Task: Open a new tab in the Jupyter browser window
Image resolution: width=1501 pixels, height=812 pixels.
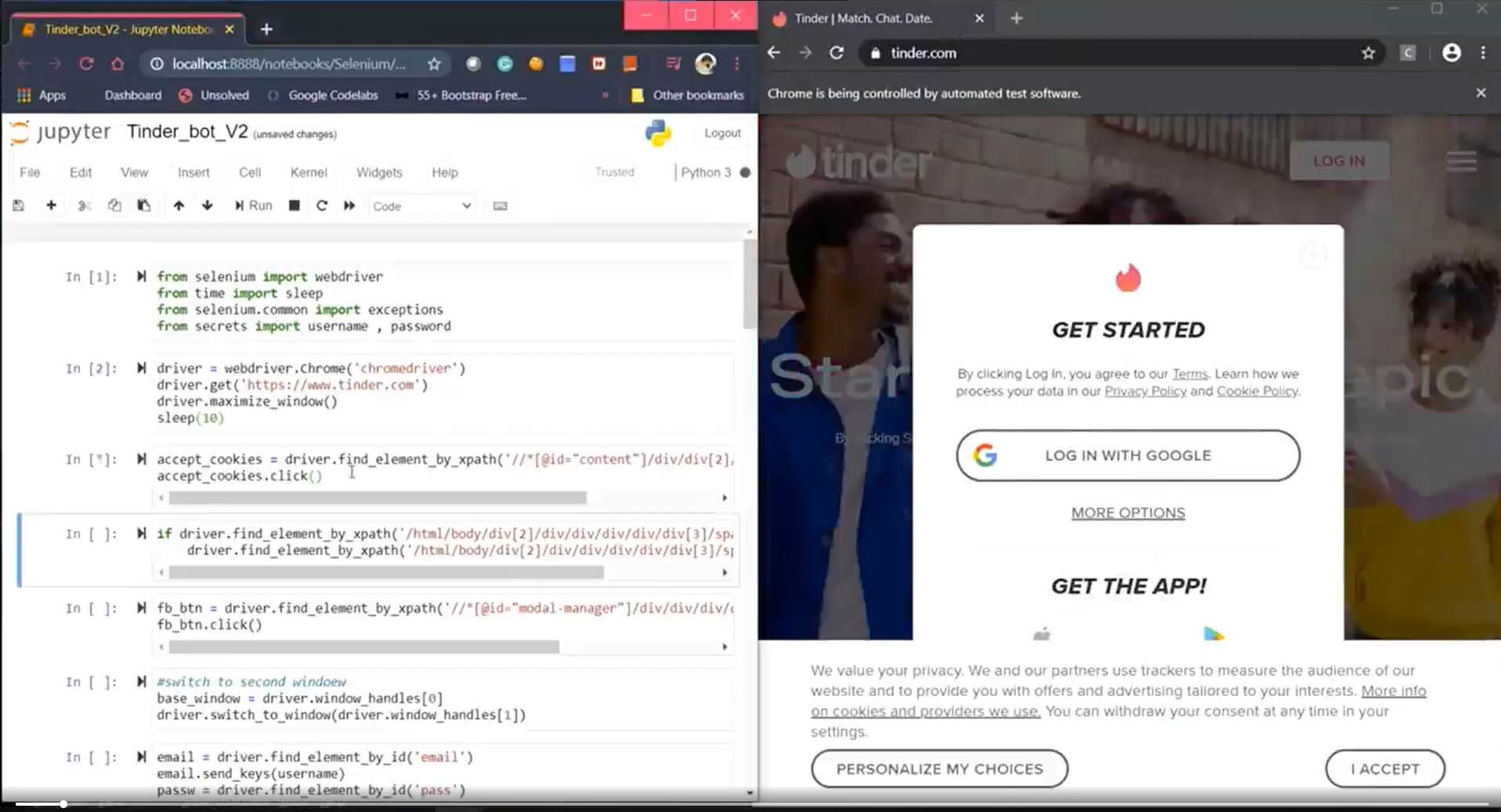Action: 266,29
